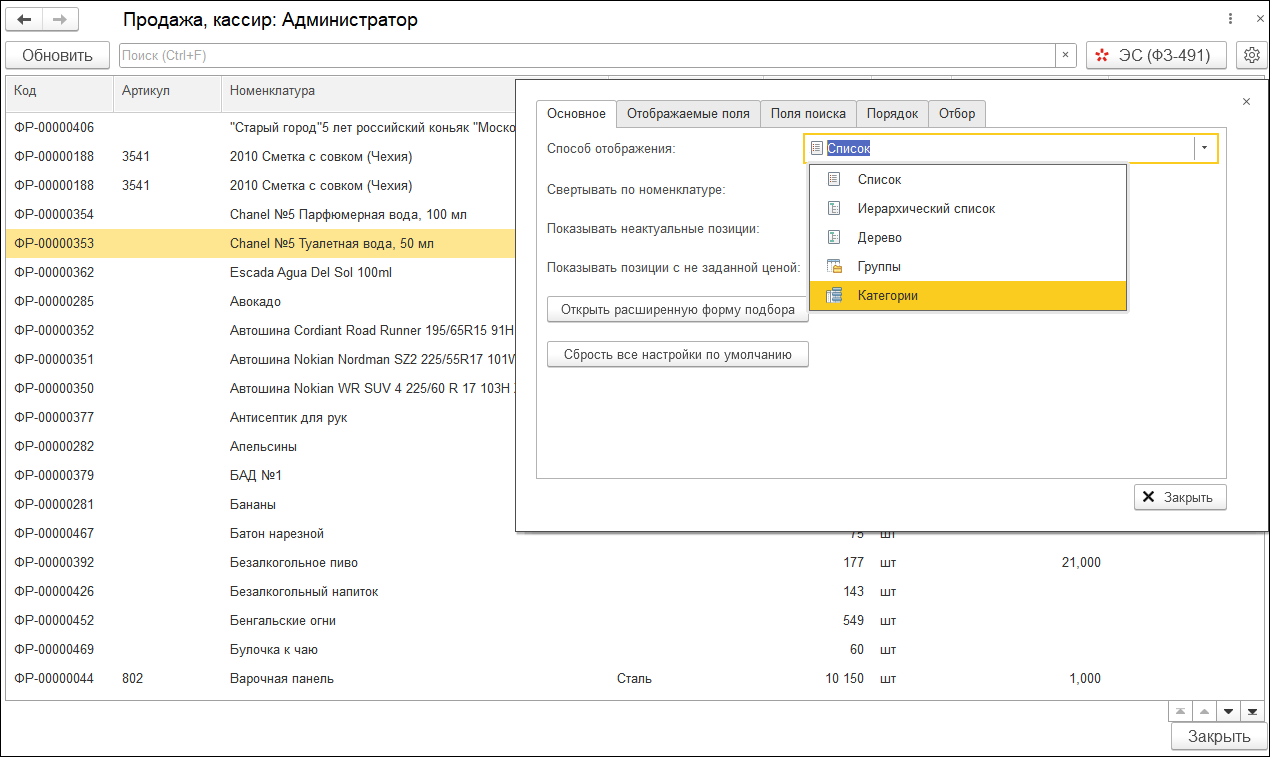Click Сбрость все настройки по умолчанию
This screenshot has width=1270, height=757.
677,354
